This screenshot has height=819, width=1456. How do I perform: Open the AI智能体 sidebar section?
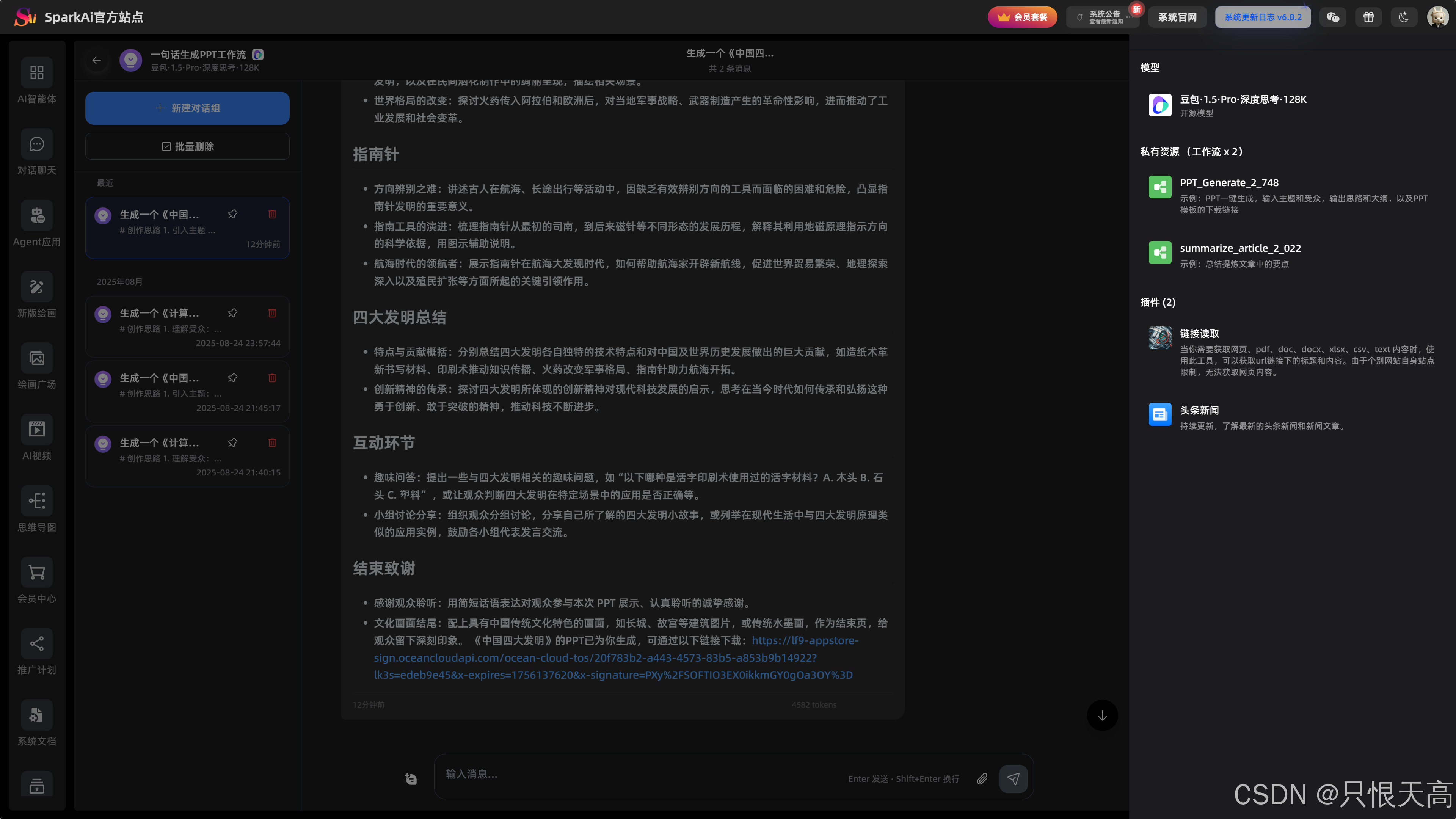pos(37,81)
